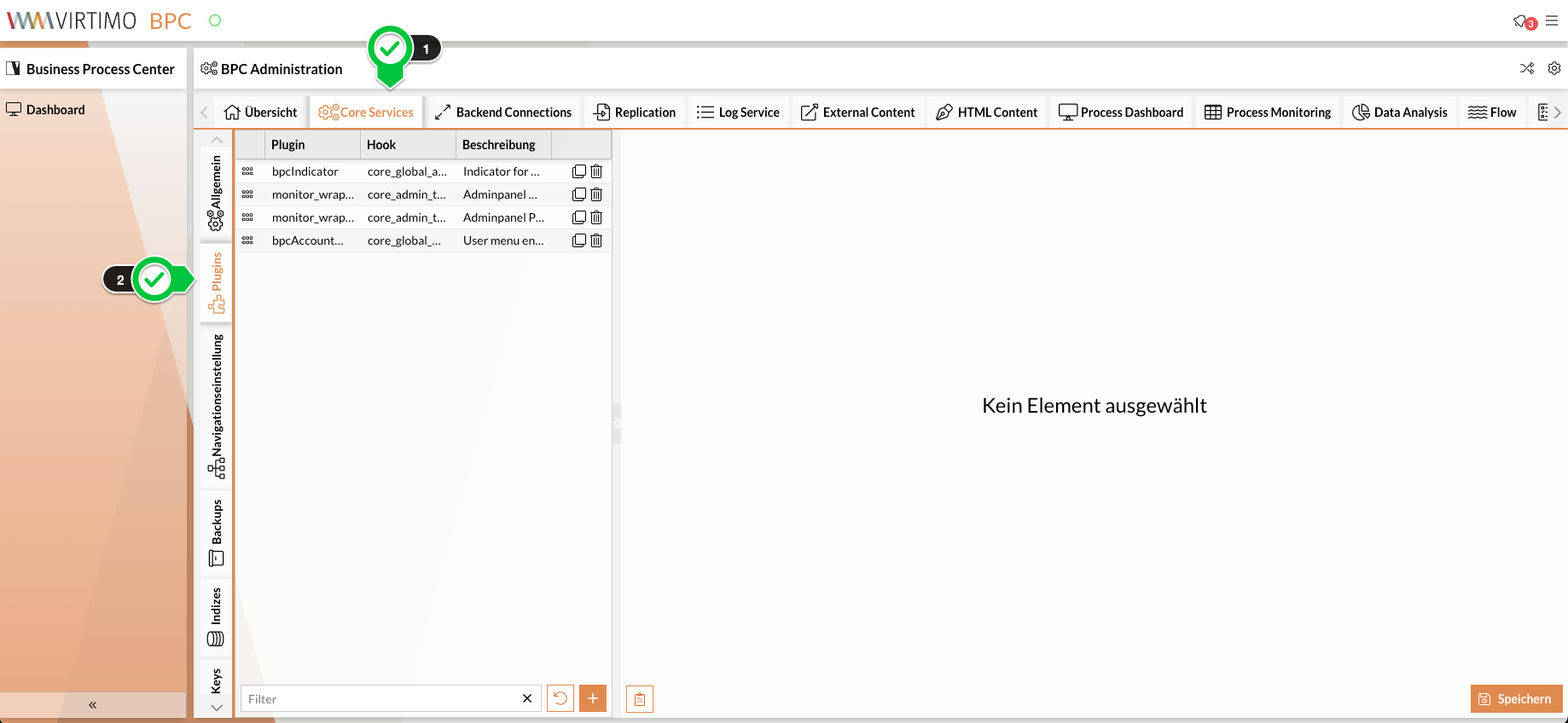Viewport: 1568px width, 723px height.
Task: Open the hamburger menu at top right
Action: [1552, 20]
